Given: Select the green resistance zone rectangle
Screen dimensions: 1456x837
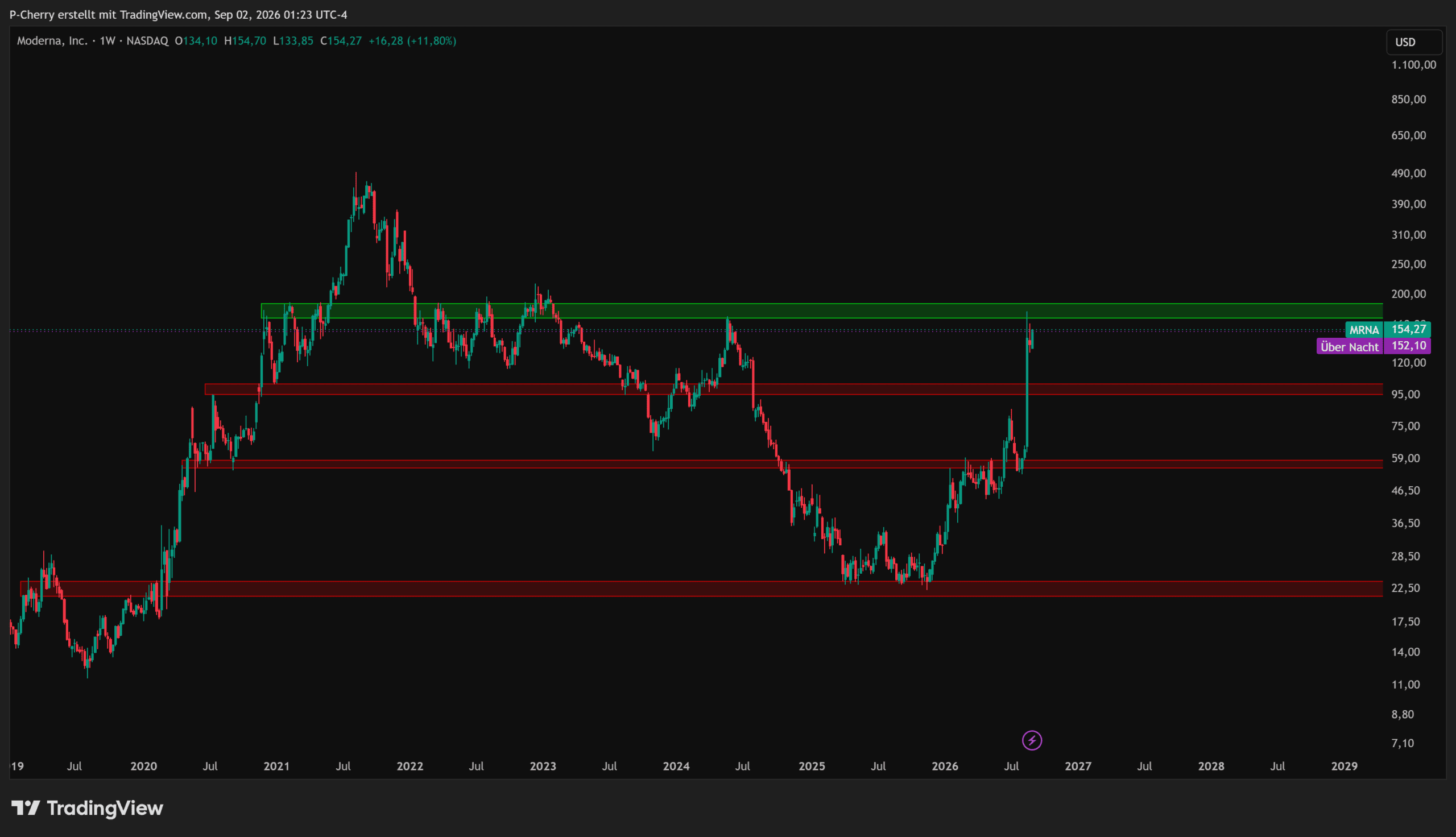Looking at the screenshot, I should (822, 311).
